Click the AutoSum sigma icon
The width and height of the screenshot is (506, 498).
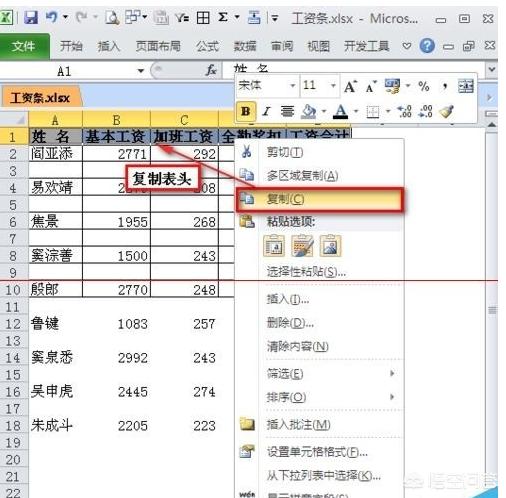223,17
